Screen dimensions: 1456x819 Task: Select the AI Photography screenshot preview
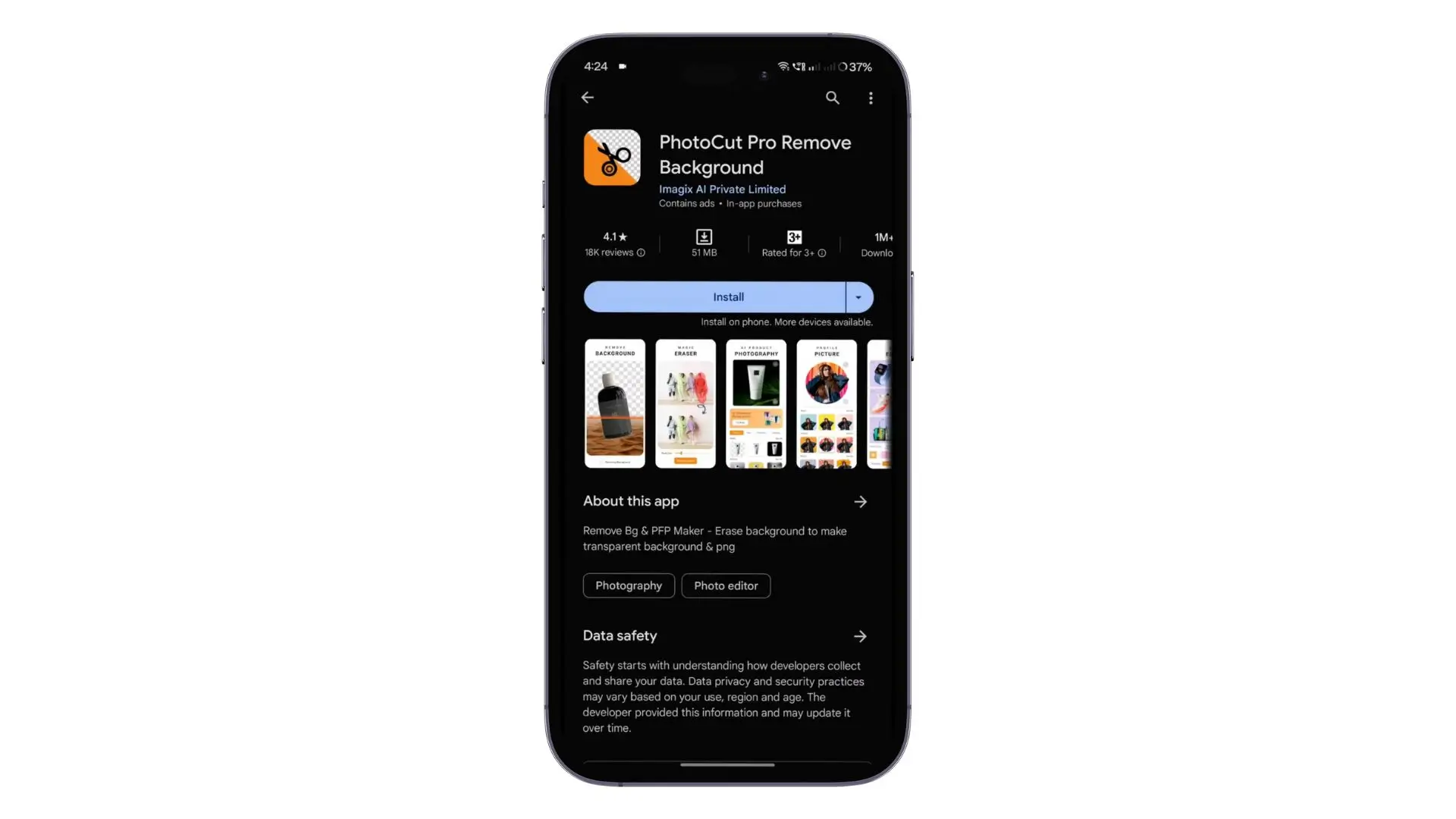coord(756,403)
